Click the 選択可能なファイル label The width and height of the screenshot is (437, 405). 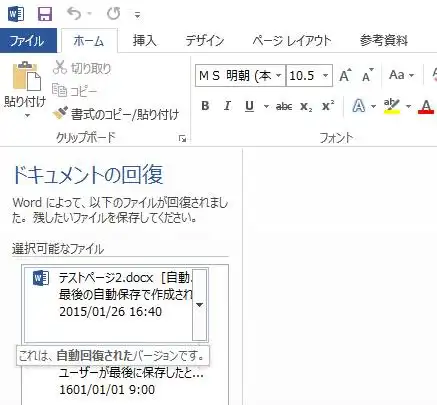tap(58, 249)
